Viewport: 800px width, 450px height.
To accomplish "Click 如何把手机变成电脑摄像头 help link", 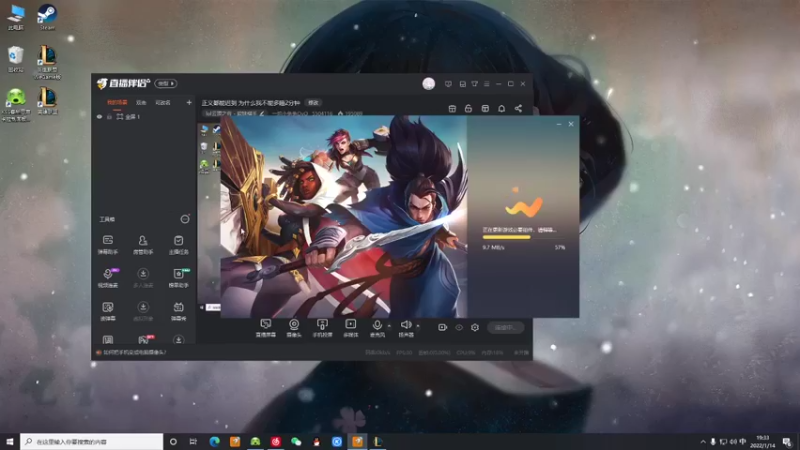I will point(135,352).
